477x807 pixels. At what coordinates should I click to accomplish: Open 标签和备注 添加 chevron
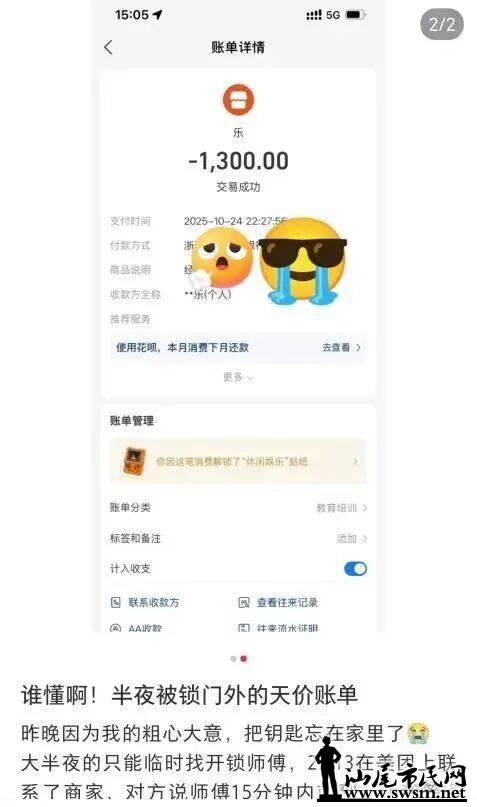364,539
